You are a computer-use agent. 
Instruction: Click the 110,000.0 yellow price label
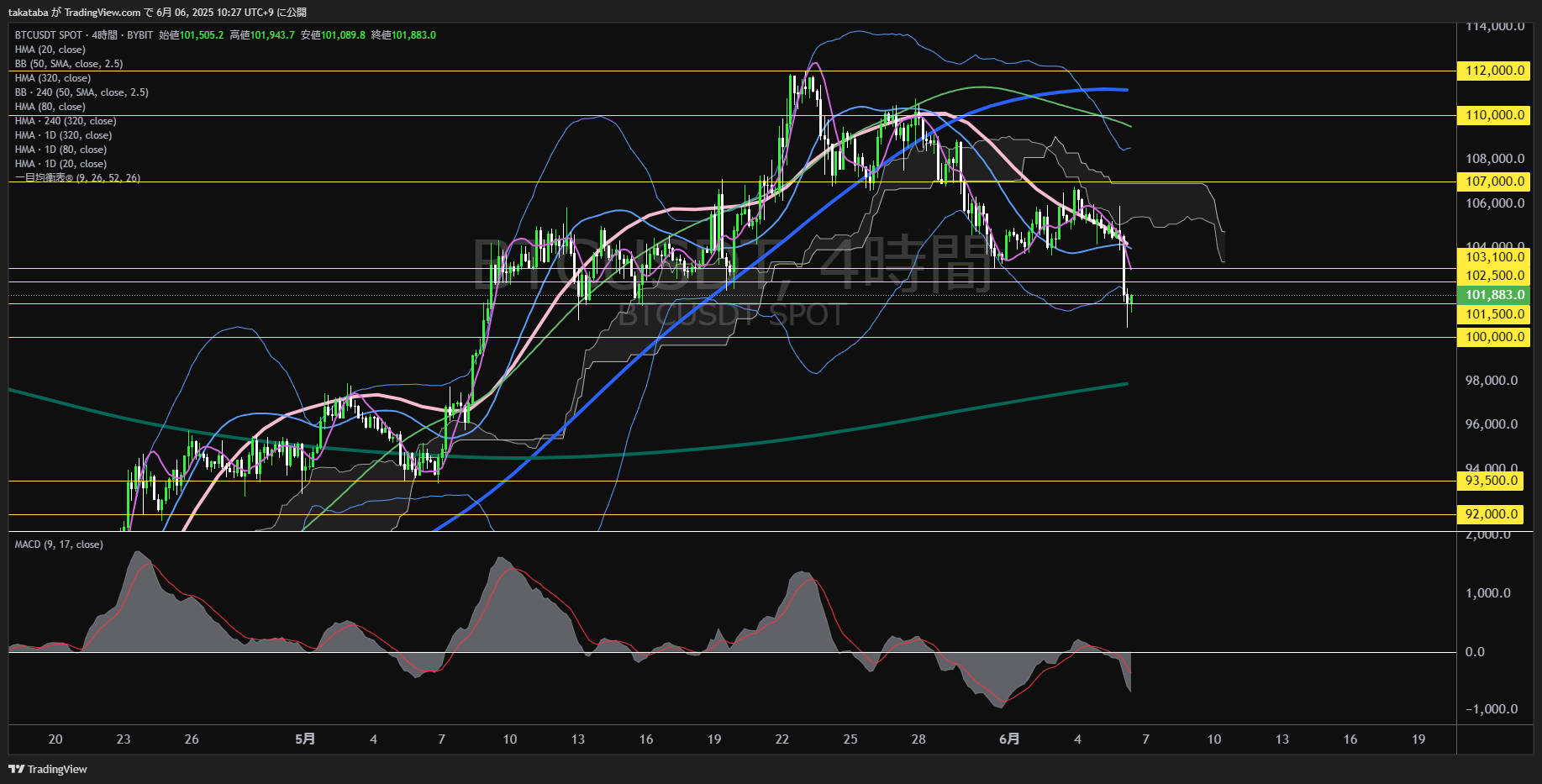pyautogui.click(x=1495, y=115)
